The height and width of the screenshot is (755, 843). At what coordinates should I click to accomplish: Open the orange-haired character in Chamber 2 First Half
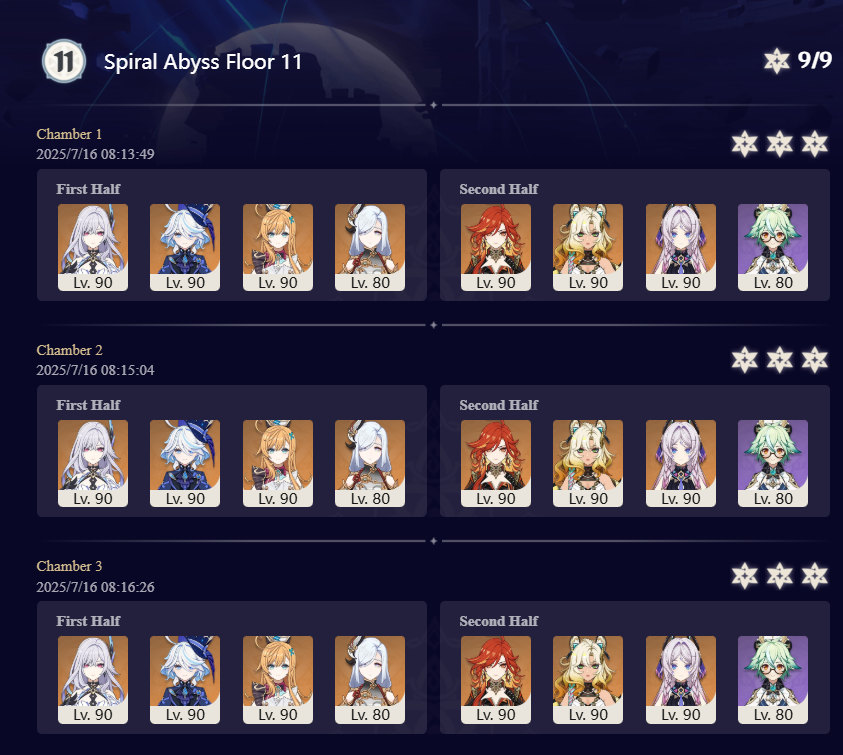(277, 464)
